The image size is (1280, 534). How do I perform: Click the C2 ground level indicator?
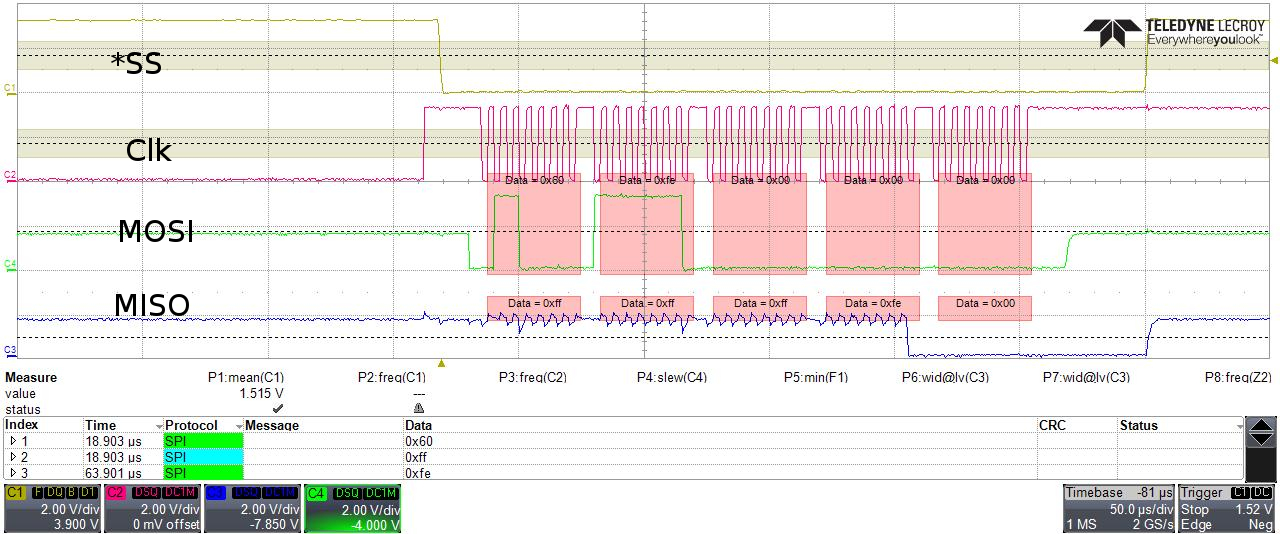[x=10, y=176]
